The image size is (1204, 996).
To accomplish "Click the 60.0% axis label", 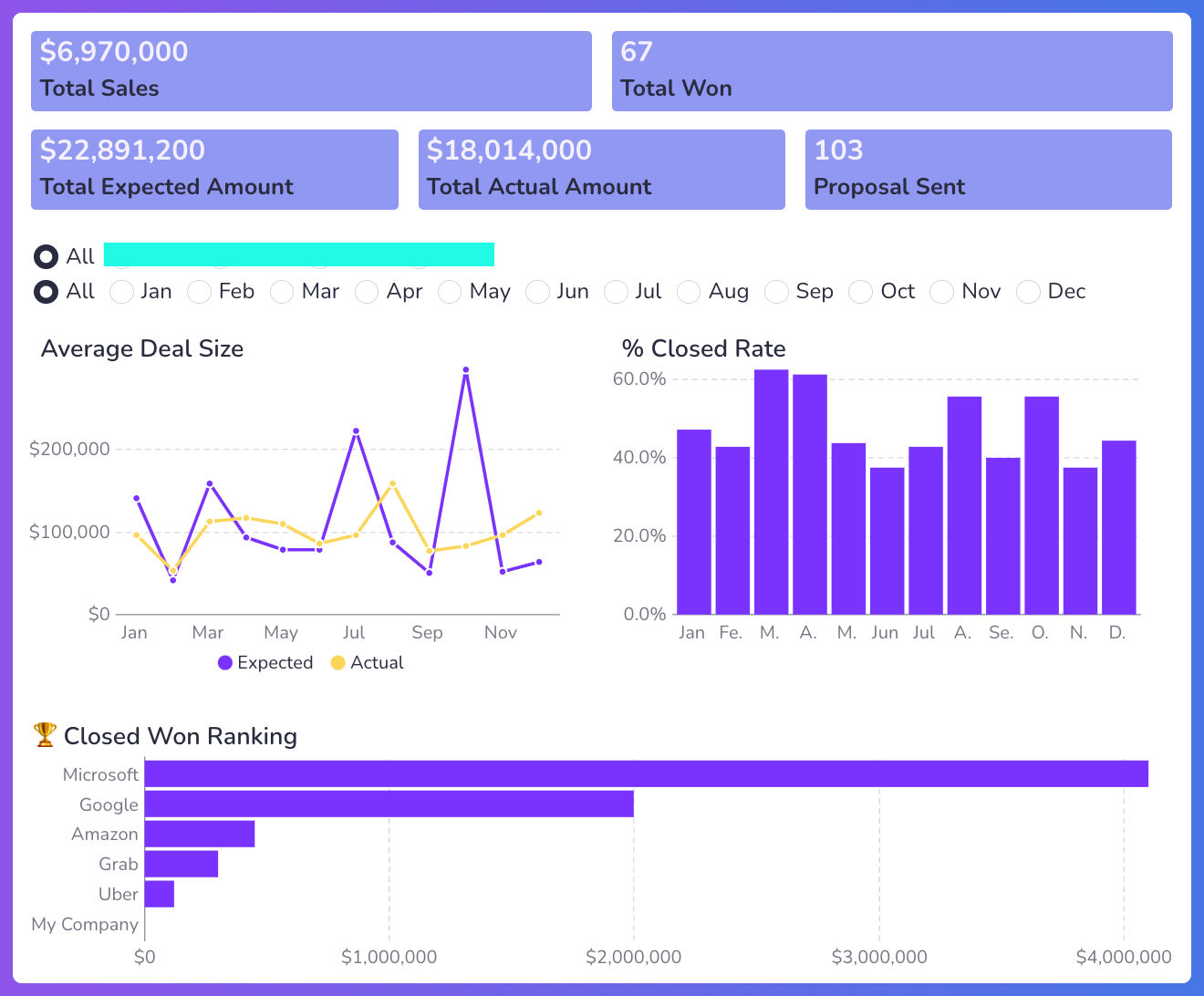I will 639,379.
